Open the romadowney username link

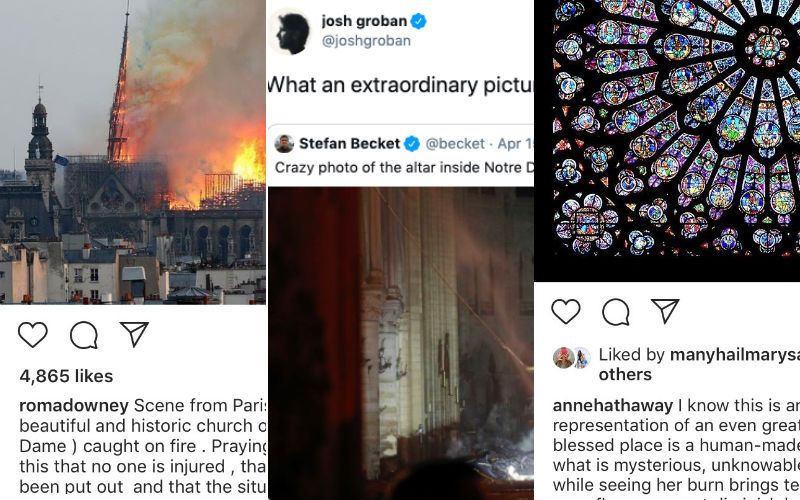click(x=74, y=406)
